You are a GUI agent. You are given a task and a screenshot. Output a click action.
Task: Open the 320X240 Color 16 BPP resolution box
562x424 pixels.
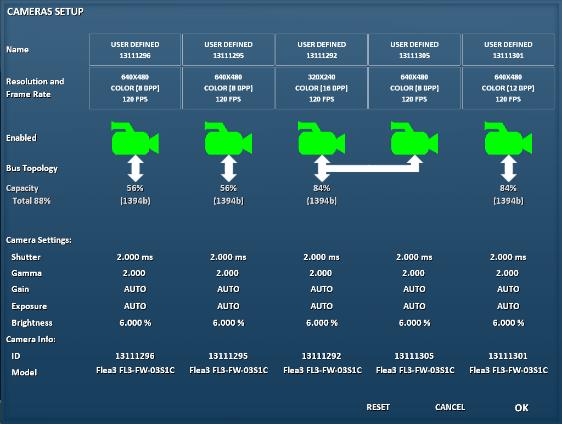(322, 88)
